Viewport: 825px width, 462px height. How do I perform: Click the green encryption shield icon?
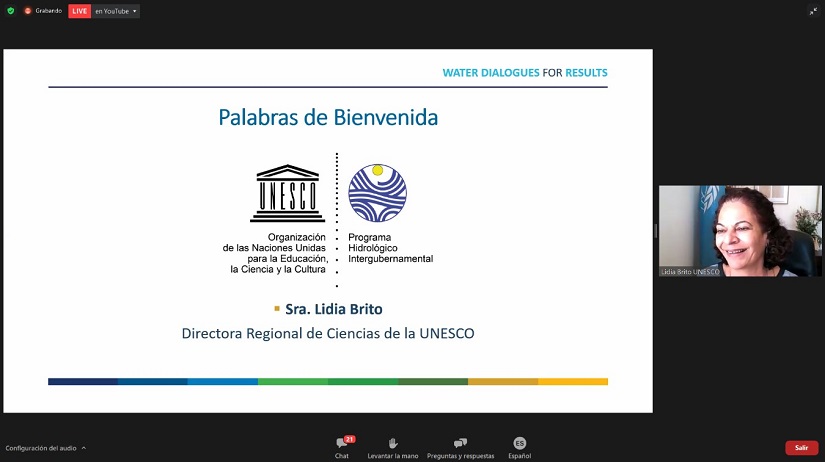pyautogui.click(x=11, y=11)
